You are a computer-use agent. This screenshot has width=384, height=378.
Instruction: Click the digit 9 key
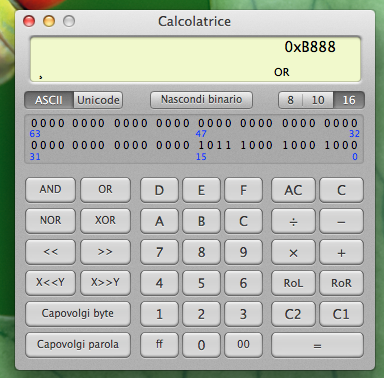pyautogui.click(x=243, y=252)
